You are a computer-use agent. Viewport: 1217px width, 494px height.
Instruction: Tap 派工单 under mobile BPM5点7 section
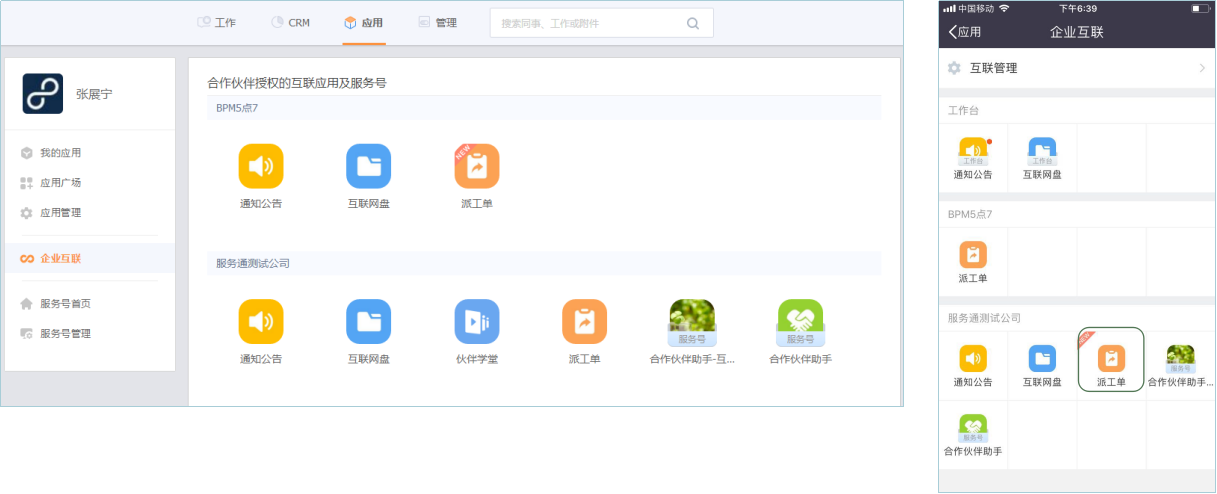click(x=973, y=257)
